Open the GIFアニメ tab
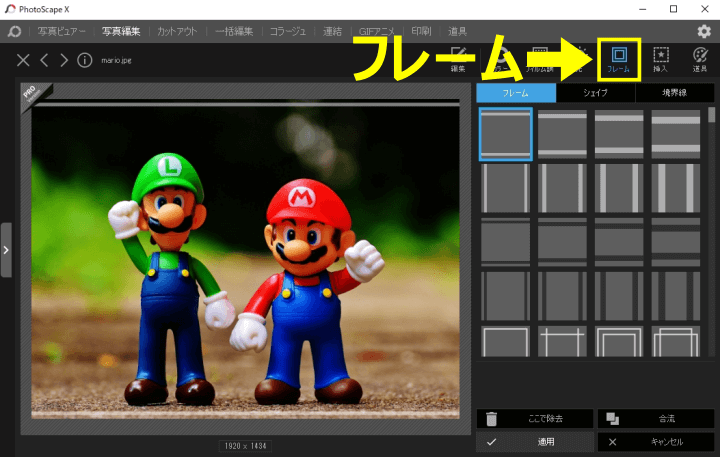 tap(377, 31)
